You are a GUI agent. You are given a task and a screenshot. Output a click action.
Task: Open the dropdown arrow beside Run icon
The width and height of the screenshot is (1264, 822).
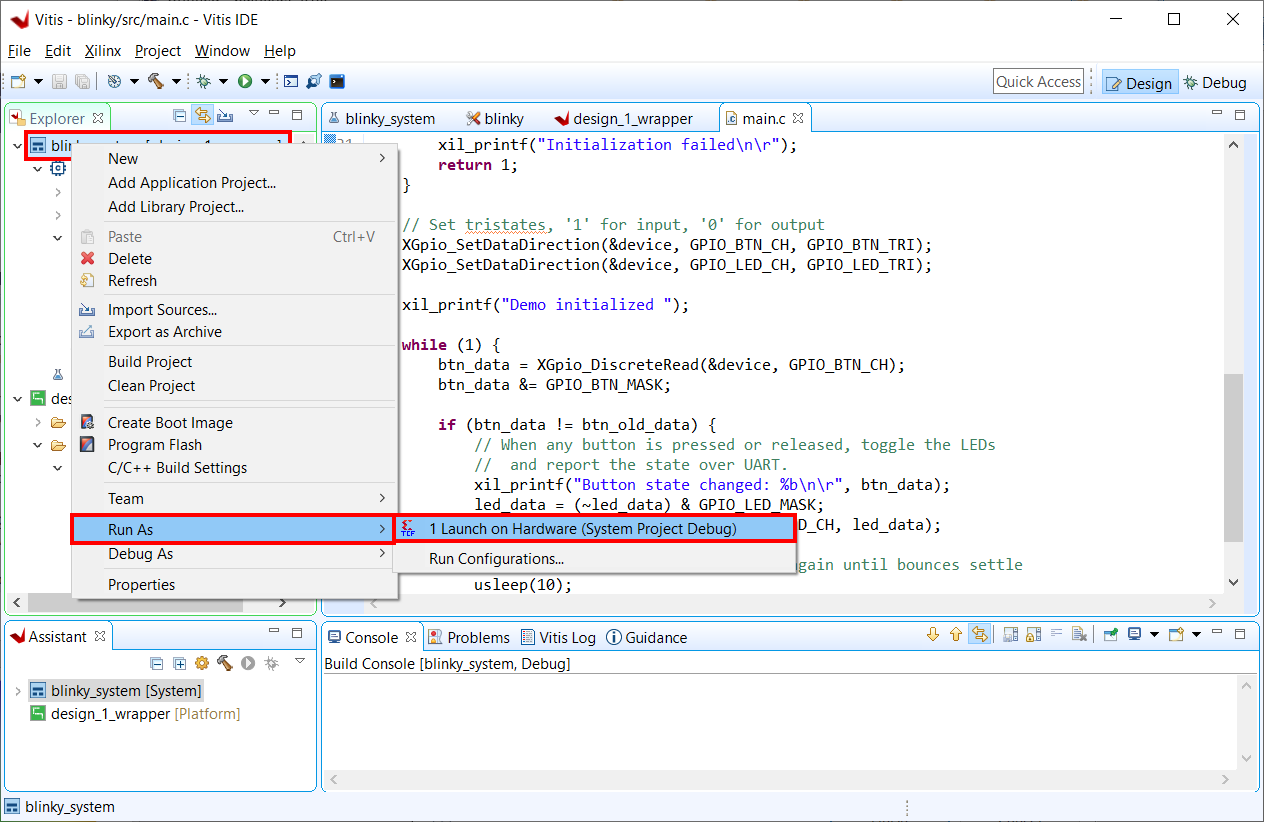(265, 81)
